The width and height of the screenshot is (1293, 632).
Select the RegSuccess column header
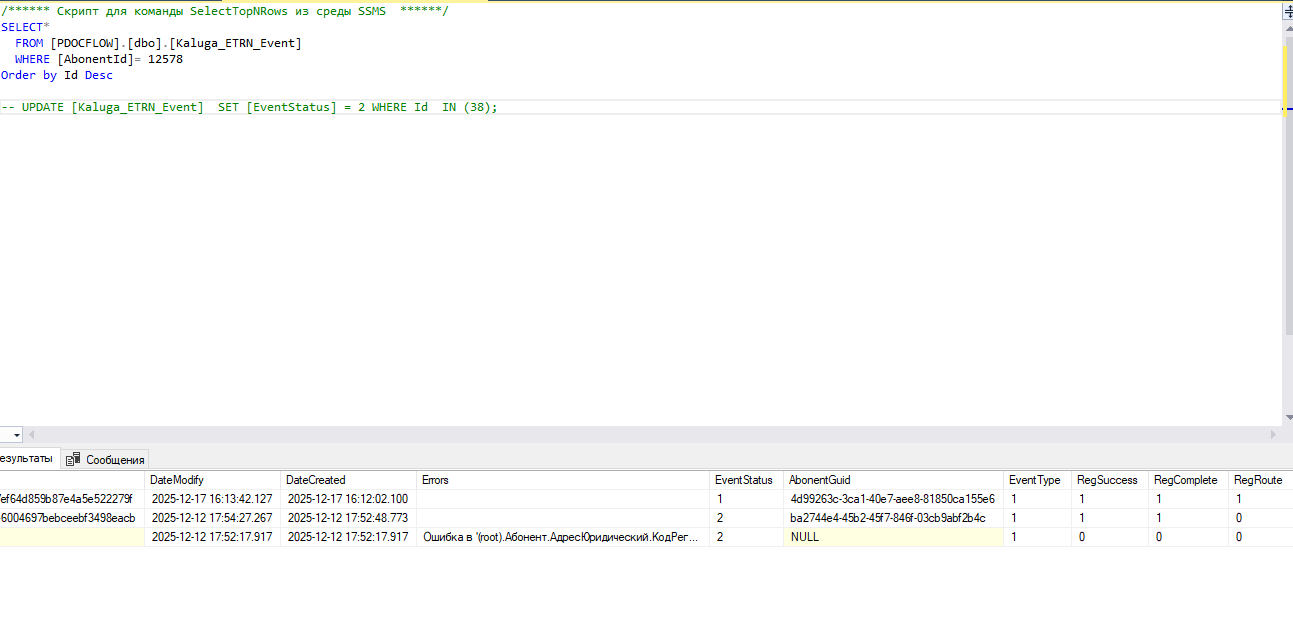1107,480
